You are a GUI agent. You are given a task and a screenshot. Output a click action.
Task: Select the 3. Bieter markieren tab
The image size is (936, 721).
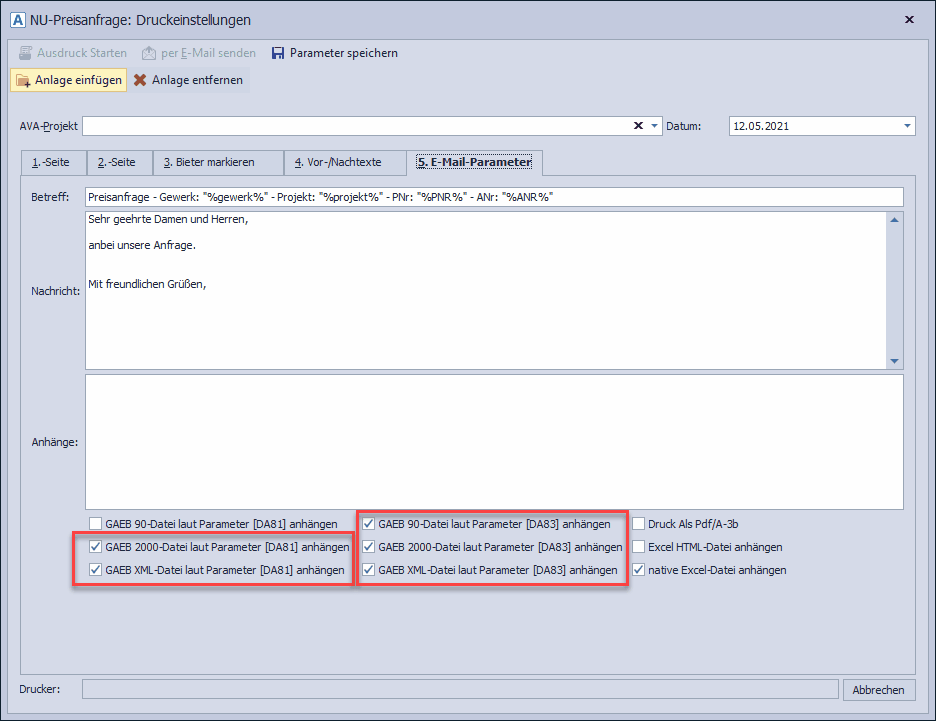pos(217,162)
